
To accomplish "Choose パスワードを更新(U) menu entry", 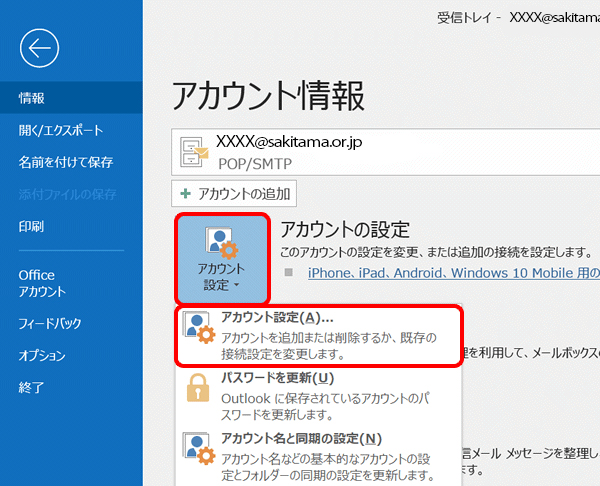I will tap(319, 397).
